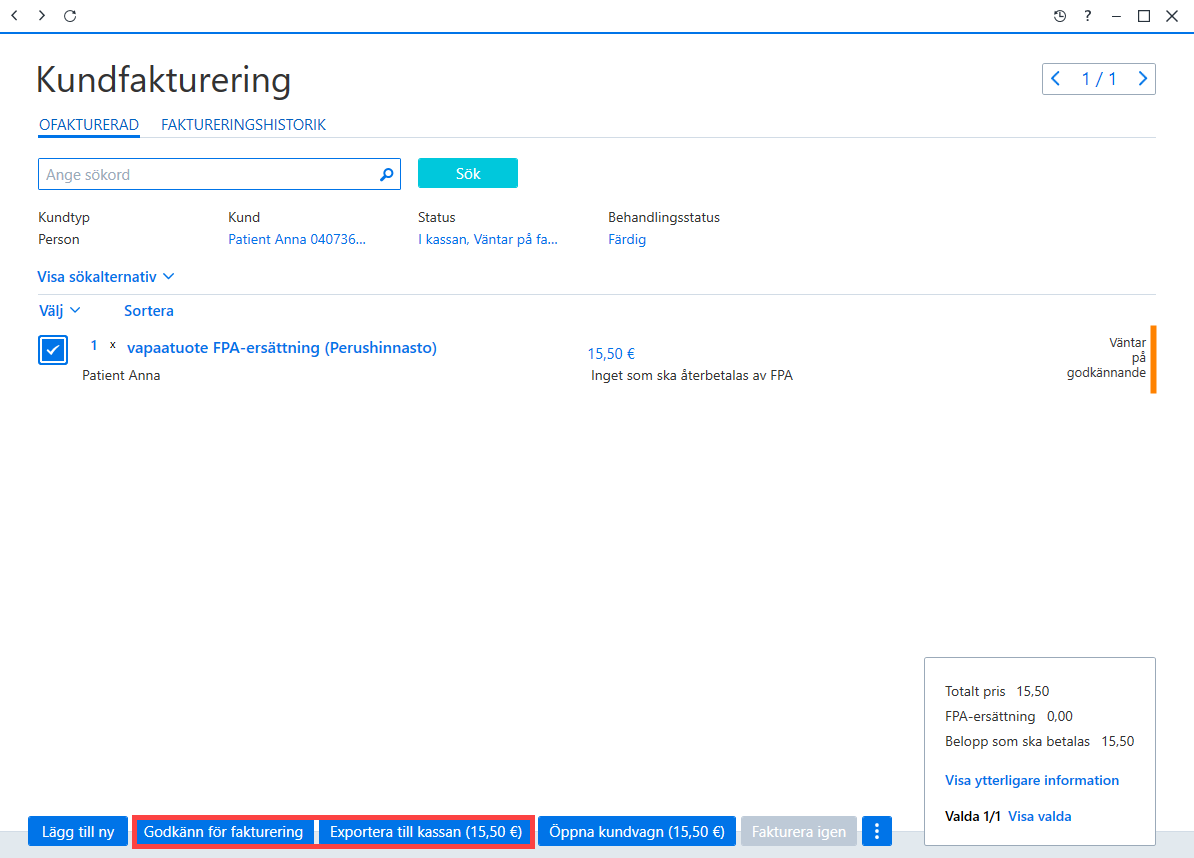Click the Färdig treatment status value
Image resolution: width=1194 pixels, height=858 pixels.
pyautogui.click(x=627, y=239)
